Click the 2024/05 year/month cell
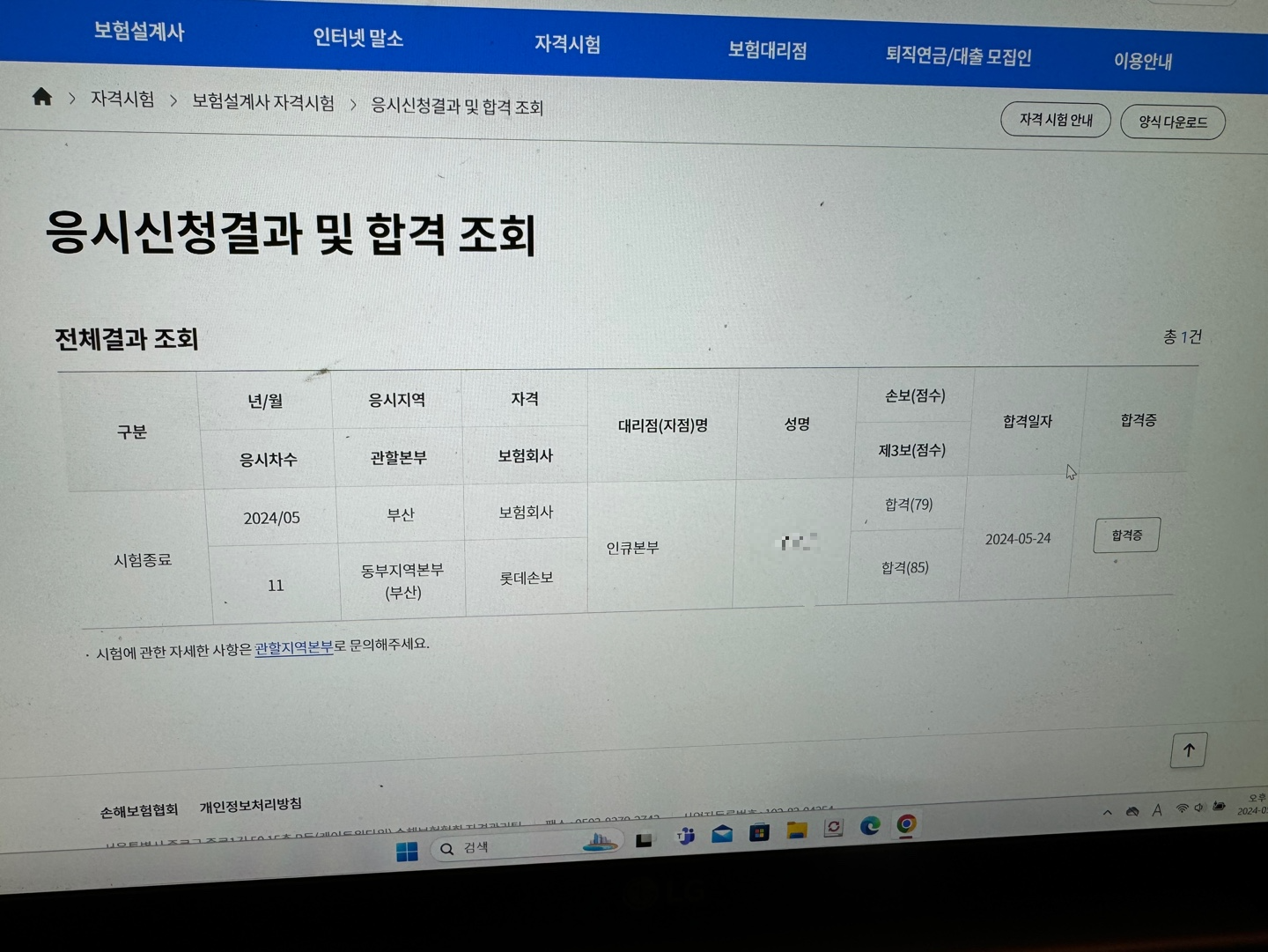This screenshot has height=952, width=1268. tap(271, 518)
